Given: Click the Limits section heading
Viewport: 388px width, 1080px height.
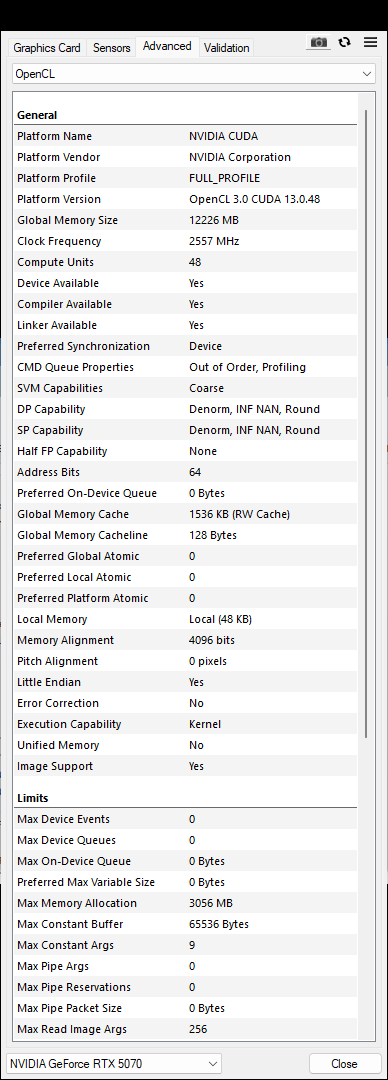Looking at the screenshot, I should coord(33,799).
